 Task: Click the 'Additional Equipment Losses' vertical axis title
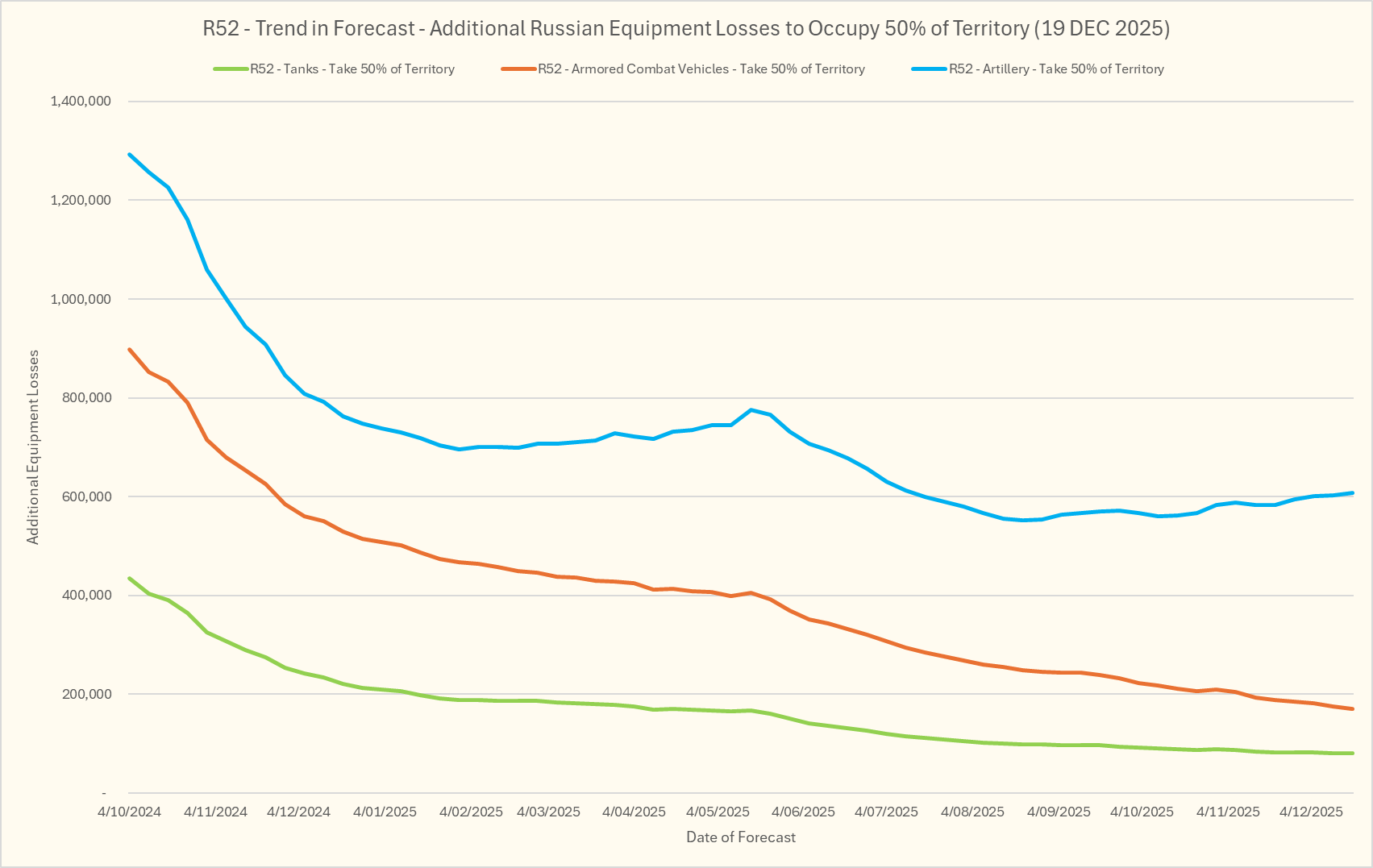[x=33, y=447]
